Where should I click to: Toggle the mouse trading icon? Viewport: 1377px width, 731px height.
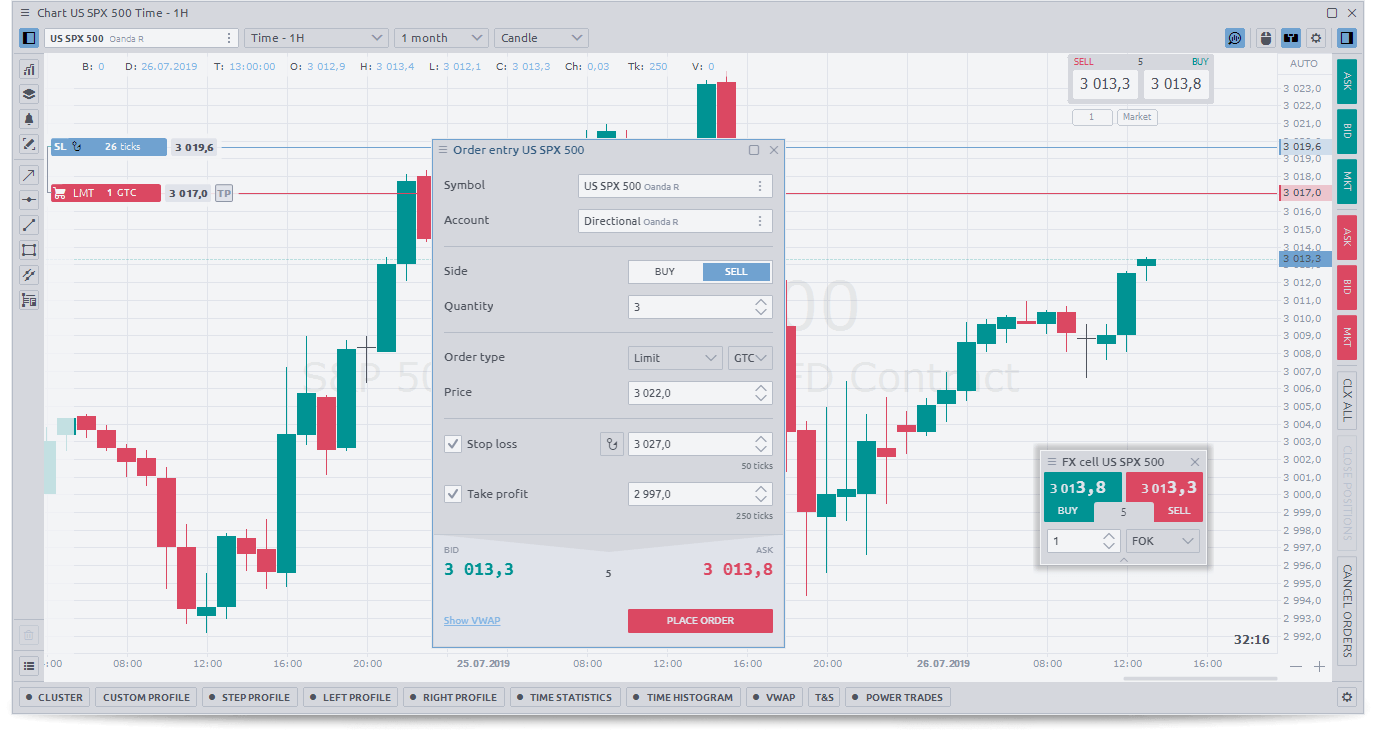pyautogui.click(x=1265, y=38)
